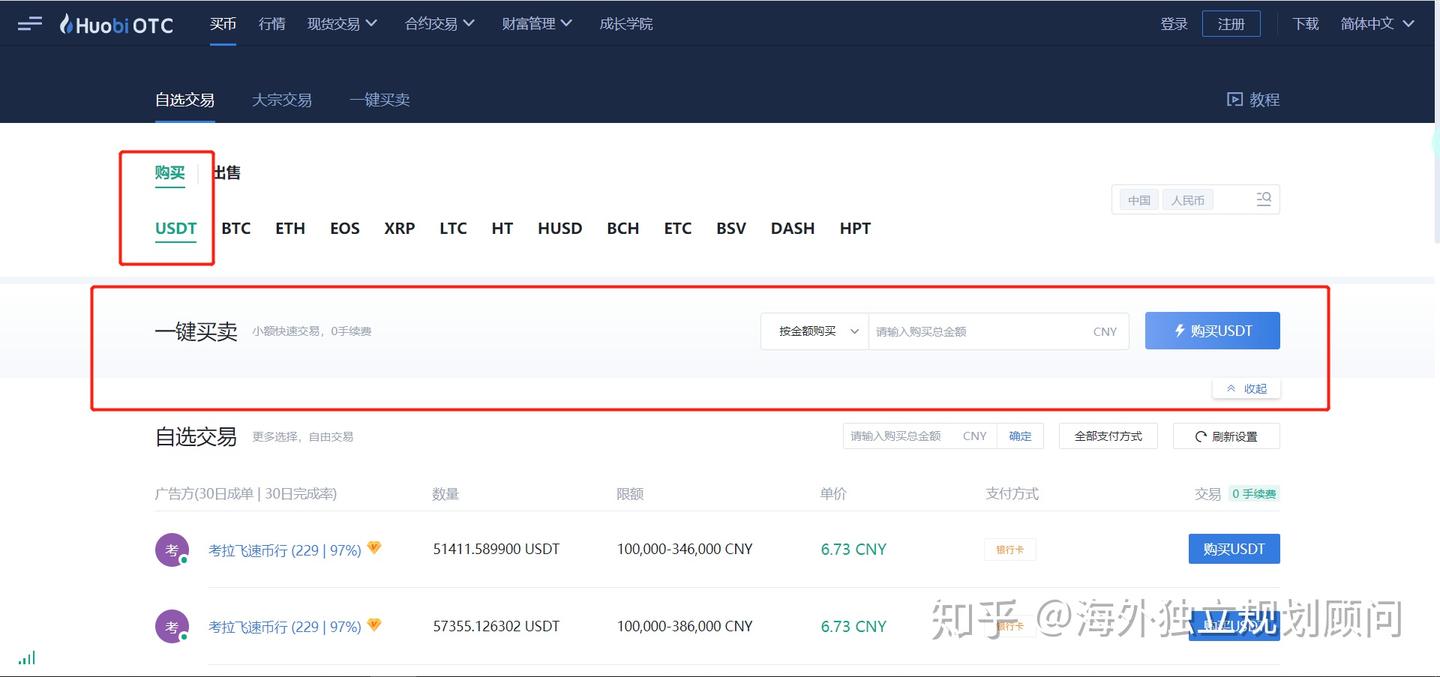Select the 人民币 currency filter

pyautogui.click(x=1188, y=199)
